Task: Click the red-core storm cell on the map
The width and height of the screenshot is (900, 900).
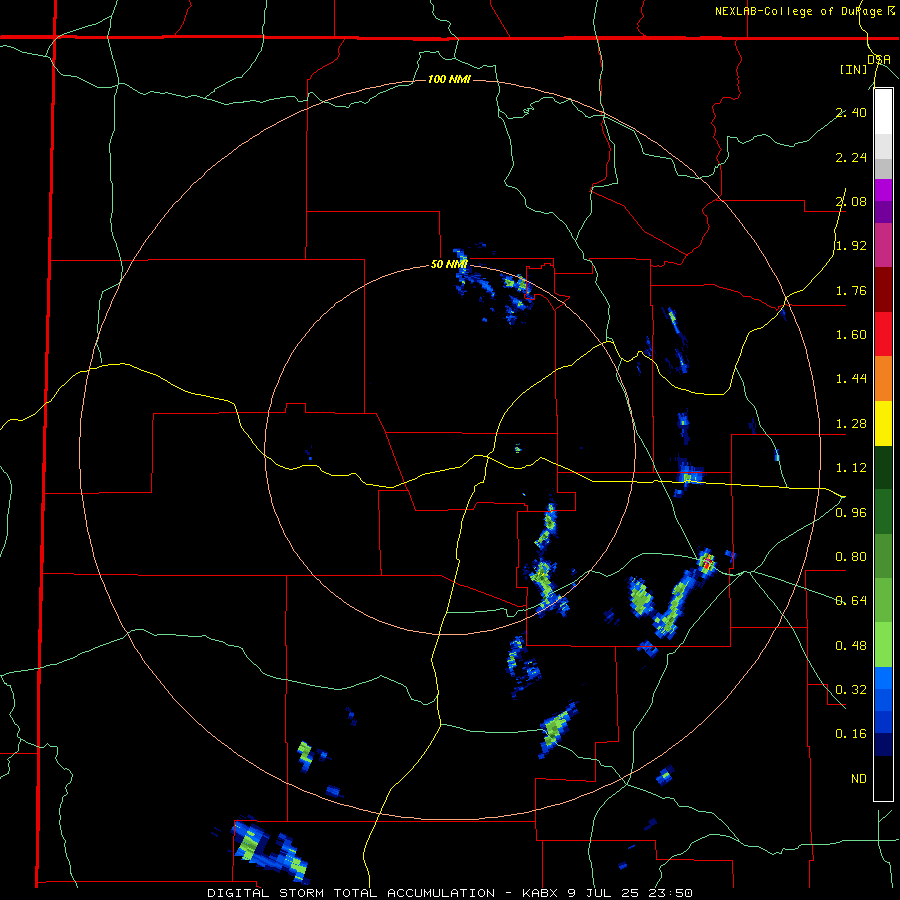Action: (x=707, y=562)
